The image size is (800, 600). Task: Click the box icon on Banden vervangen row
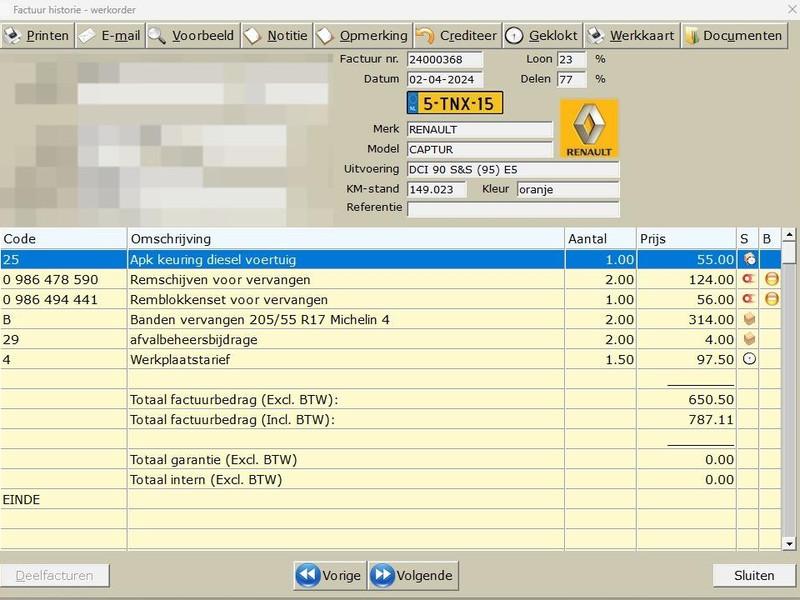(x=748, y=320)
